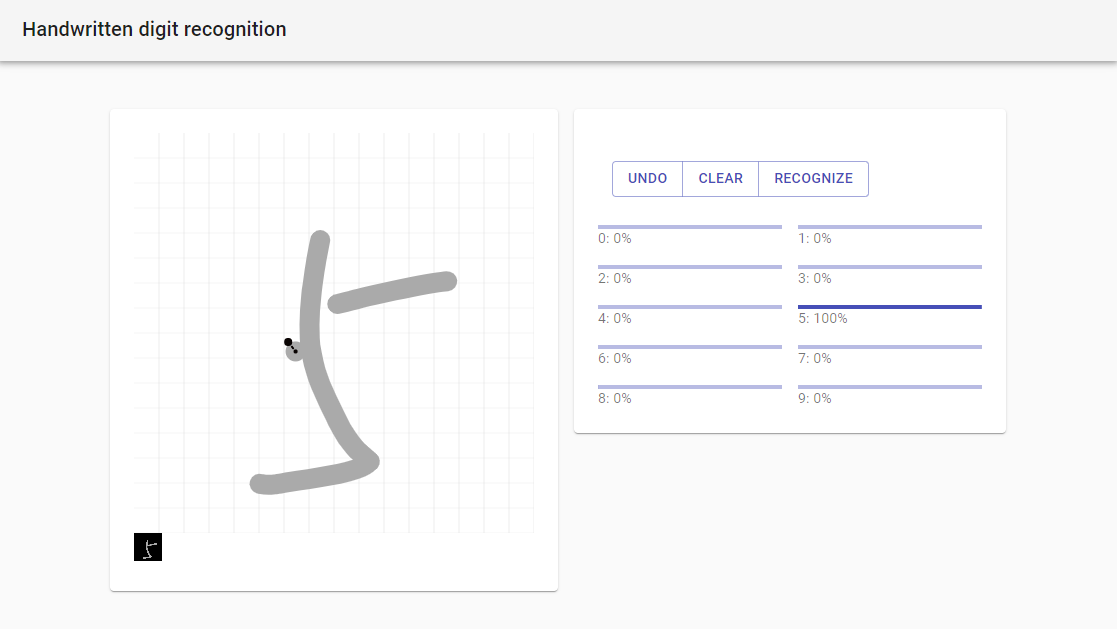Click the small black preview thumbnail
Image resolution: width=1117 pixels, height=629 pixels.
(x=148, y=547)
